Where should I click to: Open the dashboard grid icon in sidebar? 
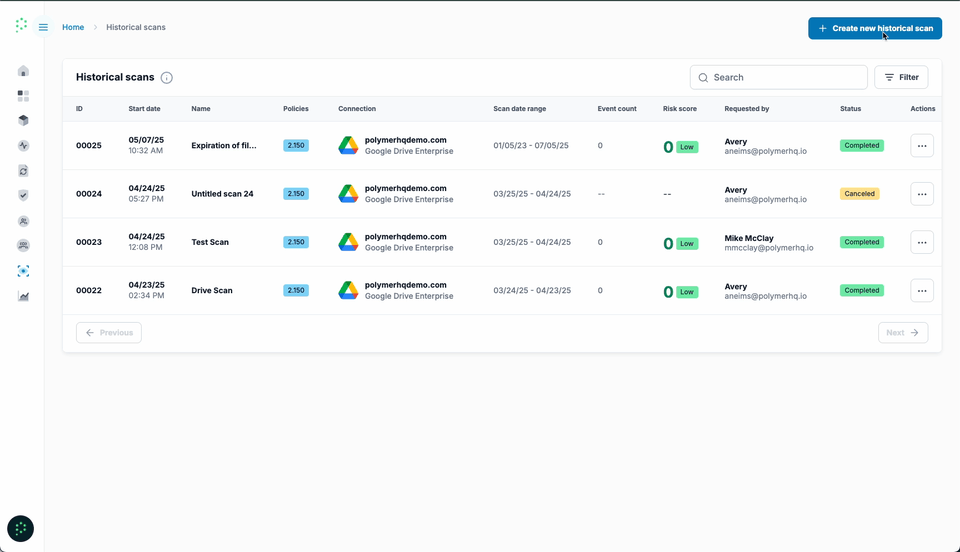(x=23, y=96)
